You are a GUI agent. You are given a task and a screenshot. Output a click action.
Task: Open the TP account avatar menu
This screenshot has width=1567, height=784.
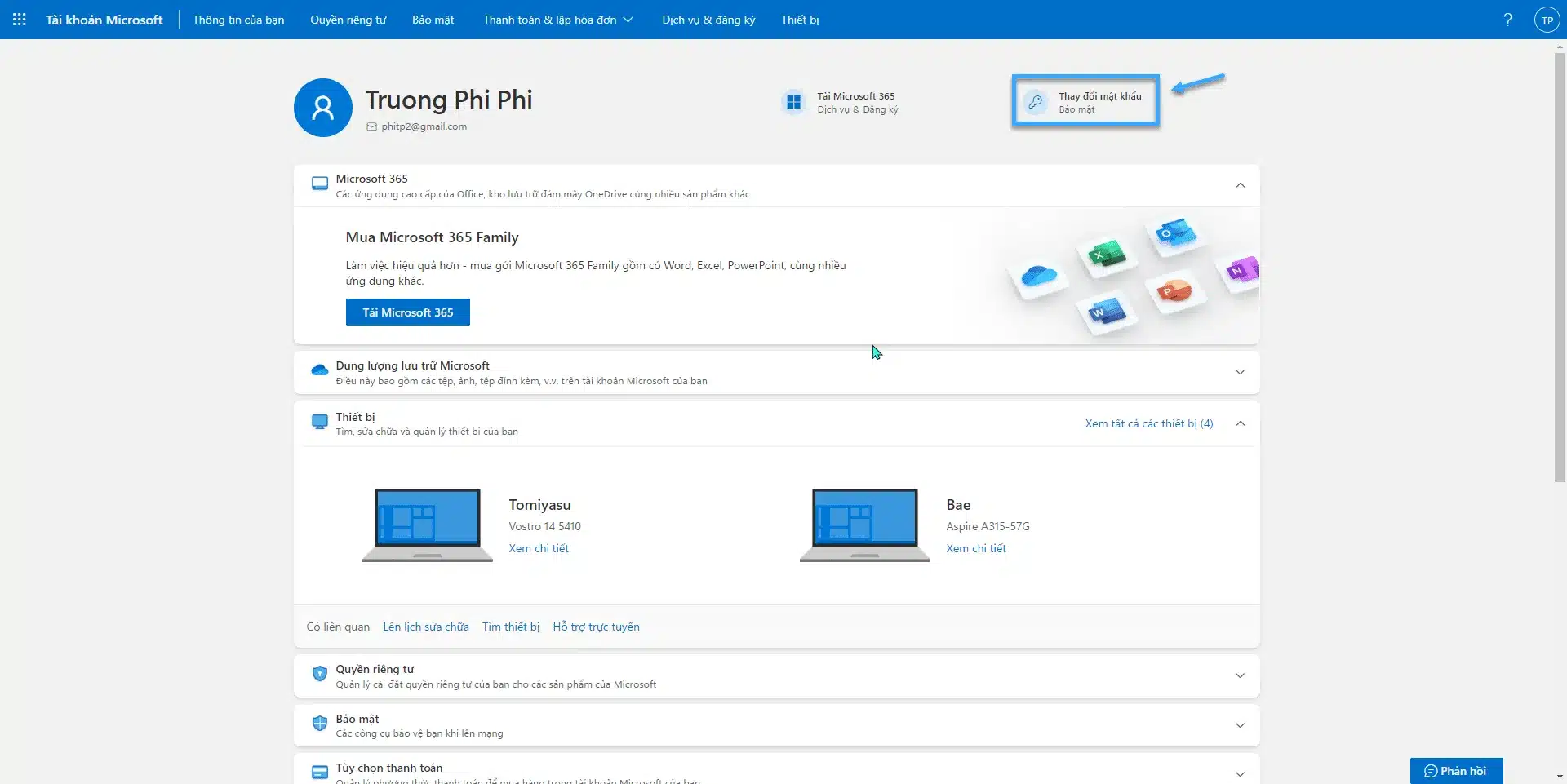point(1547,20)
